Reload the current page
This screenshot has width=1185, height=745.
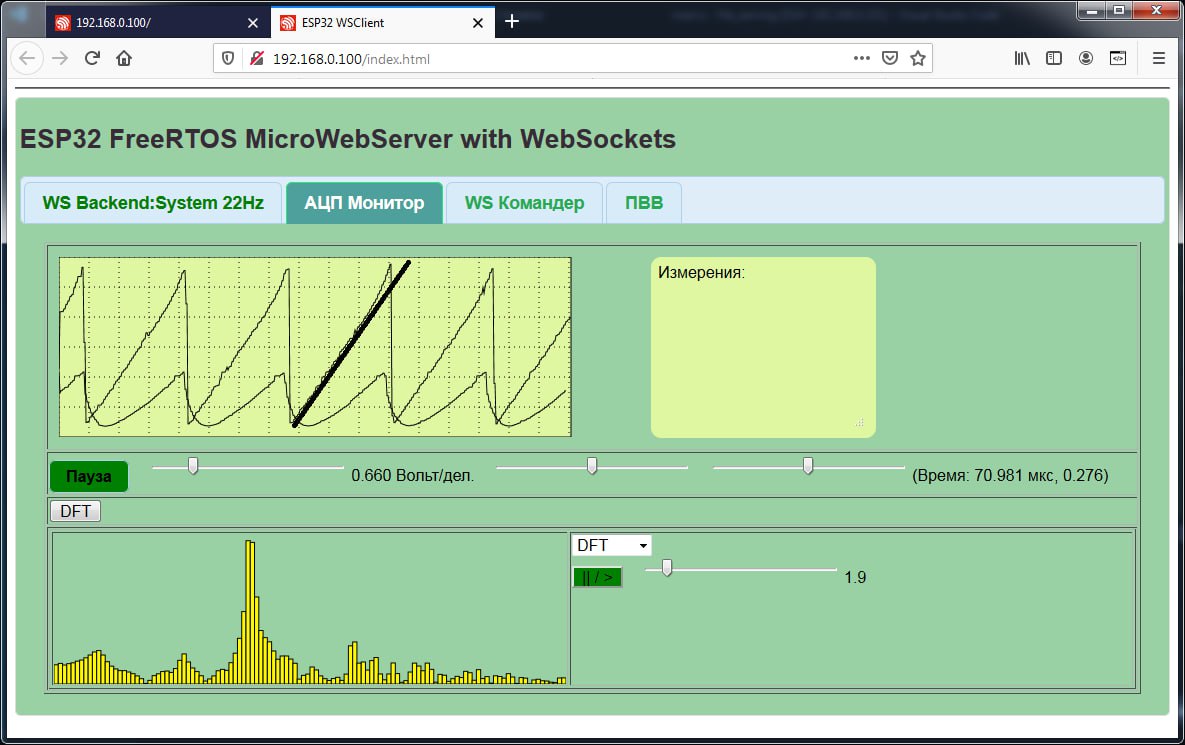click(92, 58)
